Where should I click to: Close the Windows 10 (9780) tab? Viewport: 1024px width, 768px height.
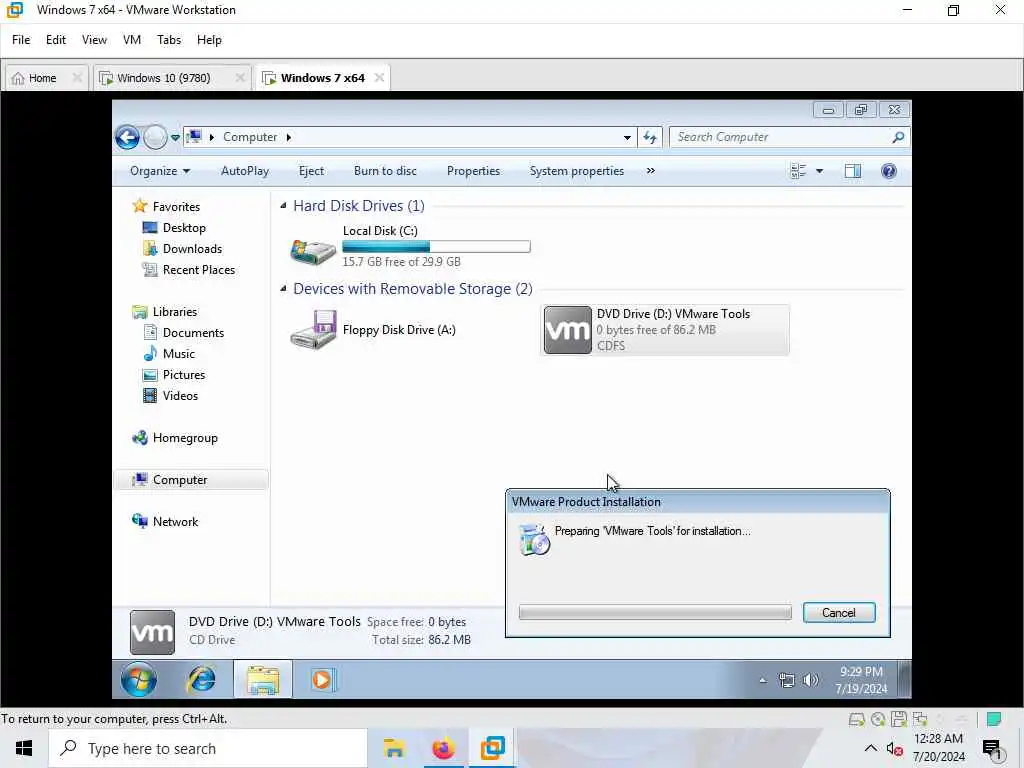[x=240, y=78]
